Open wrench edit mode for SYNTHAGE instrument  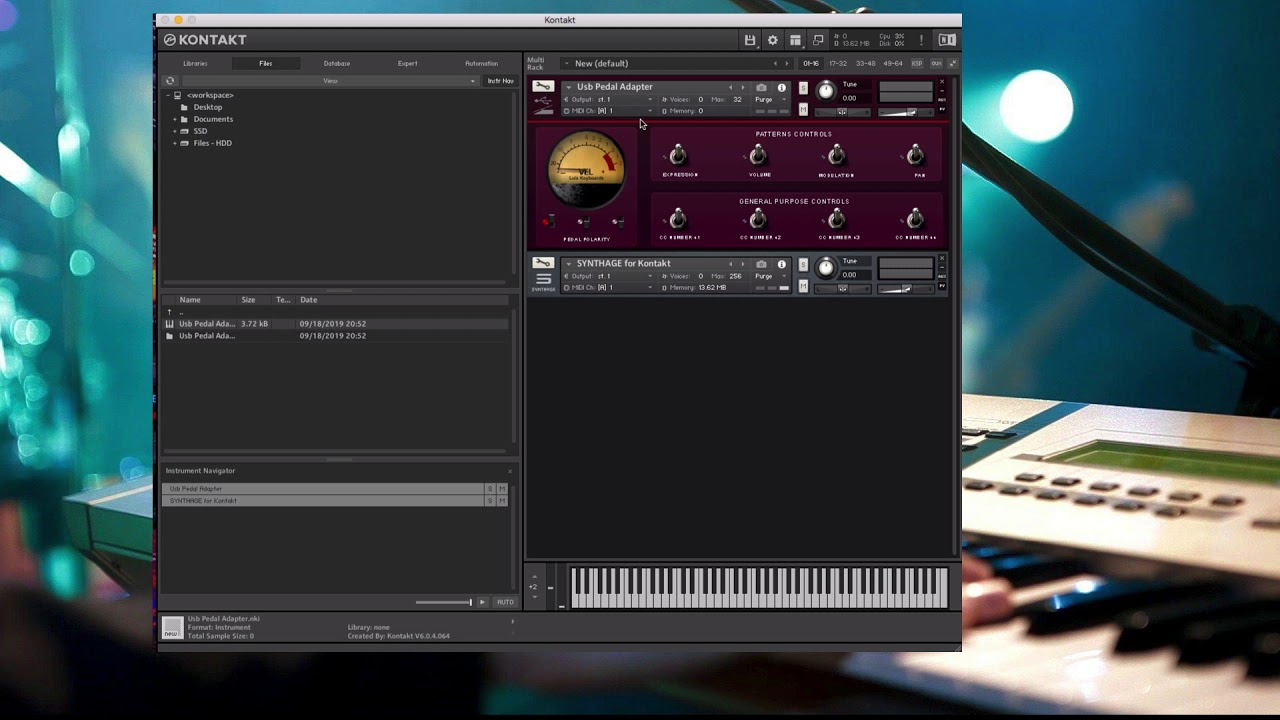(x=543, y=263)
